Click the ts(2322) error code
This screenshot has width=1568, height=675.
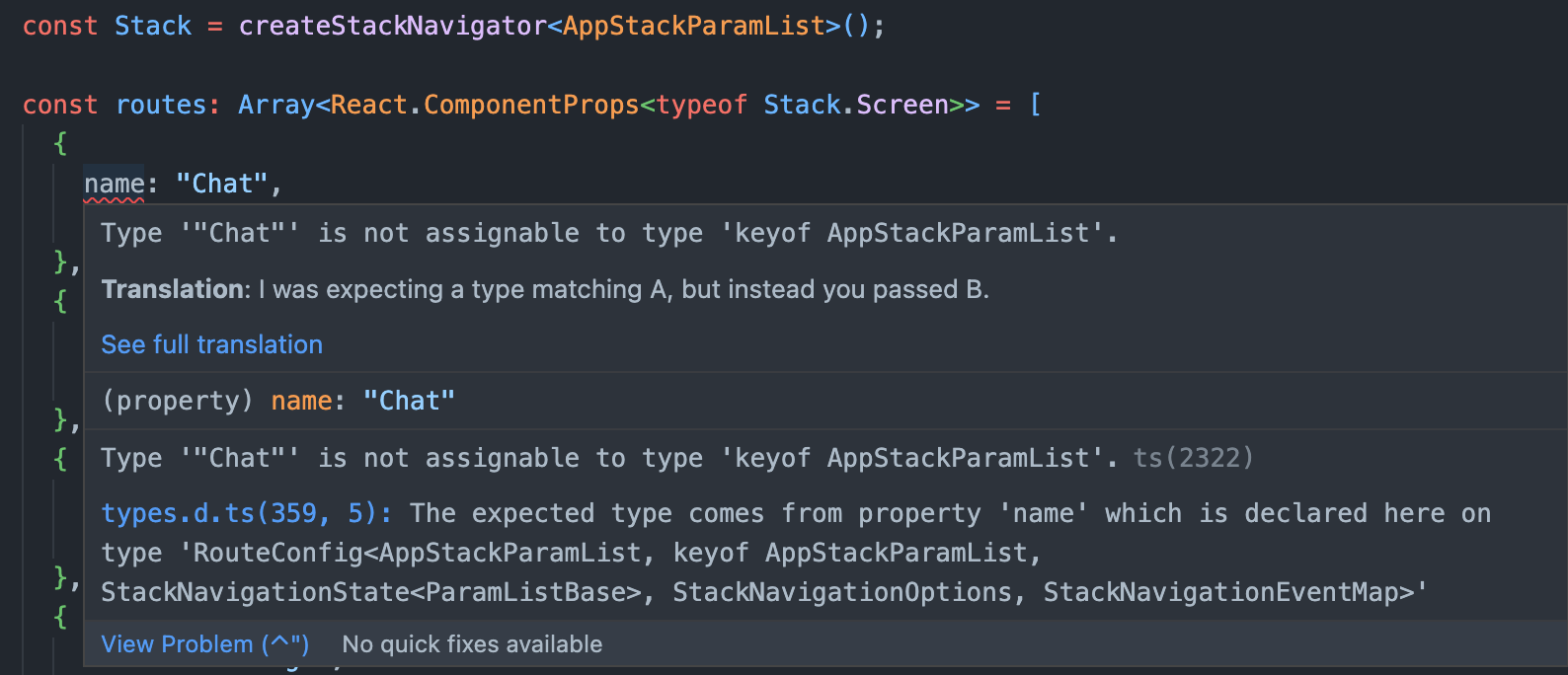(x=1193, y=458)
